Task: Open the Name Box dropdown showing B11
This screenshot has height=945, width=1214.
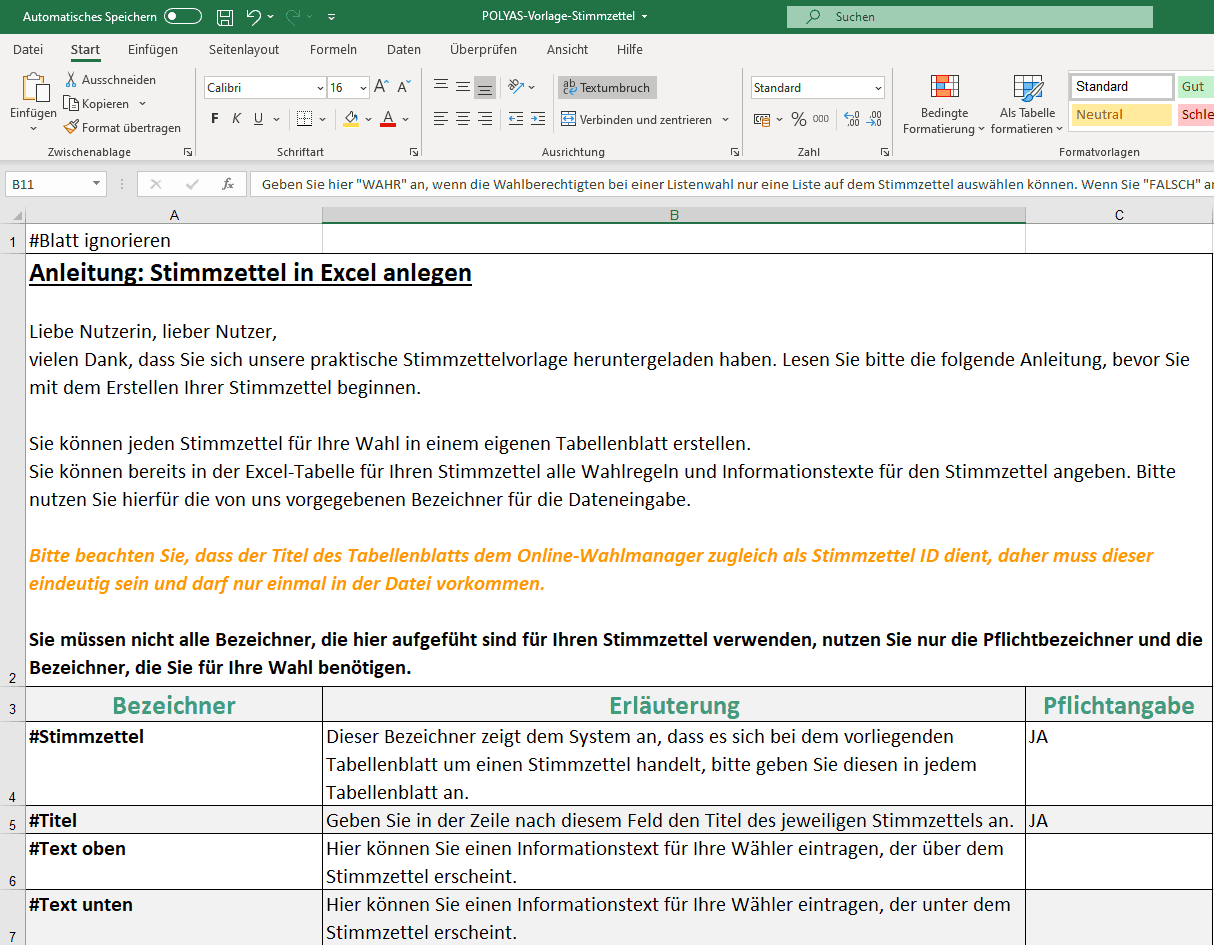Action: (96, 184)
